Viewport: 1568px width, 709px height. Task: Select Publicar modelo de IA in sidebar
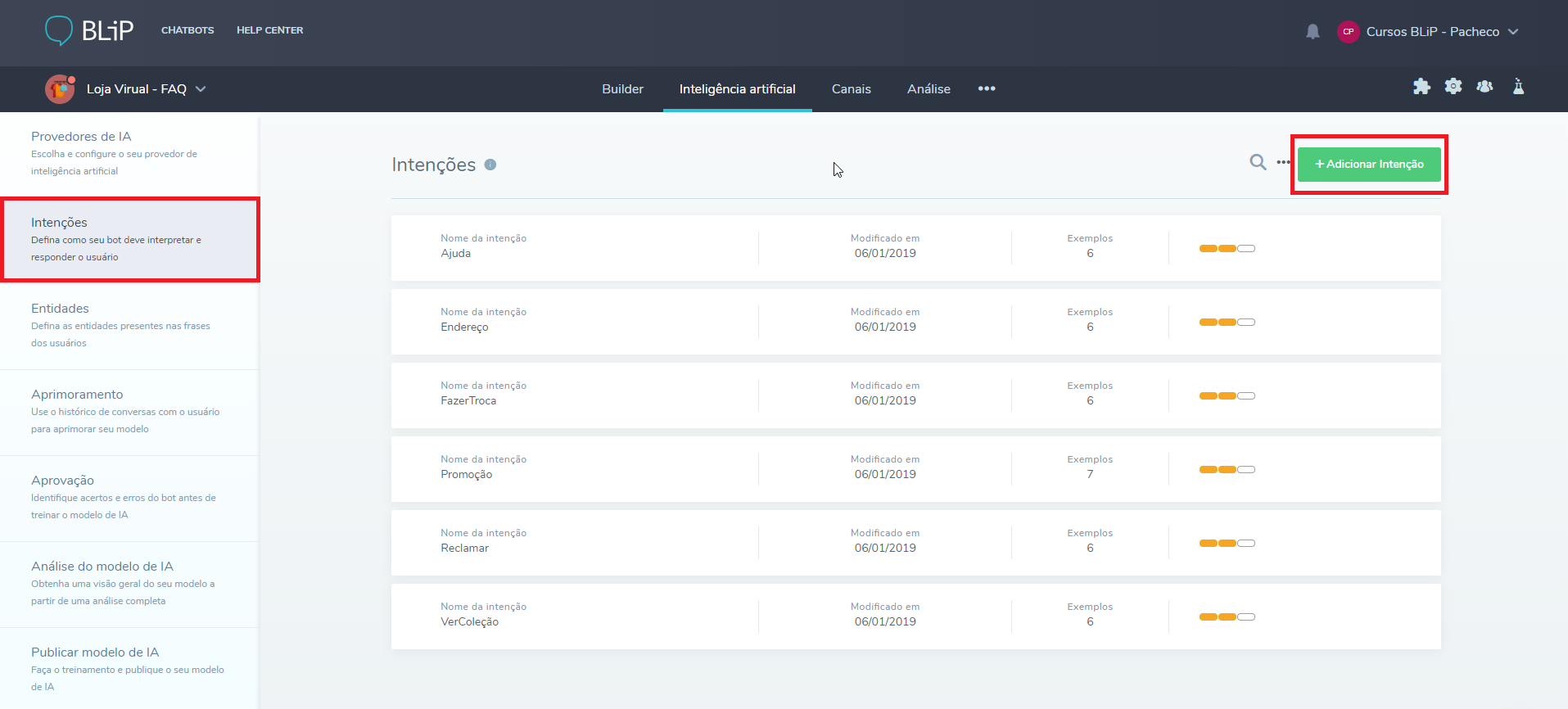(x=95, y=653)
